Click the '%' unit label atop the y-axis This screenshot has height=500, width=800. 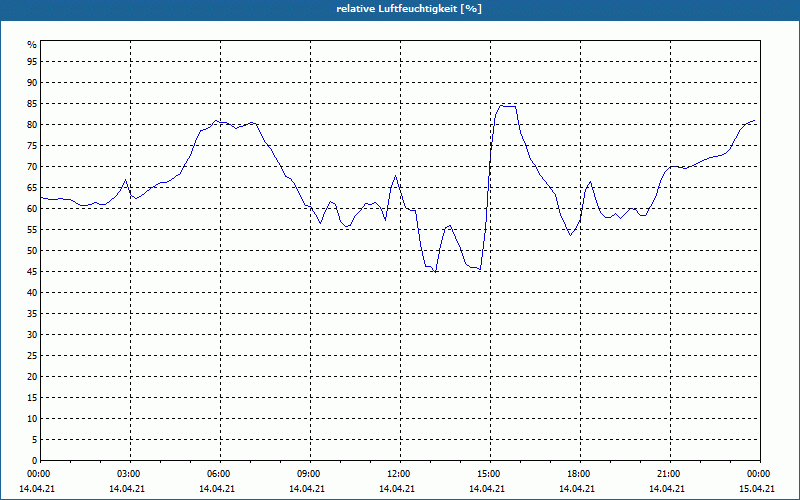pos(32,45)
